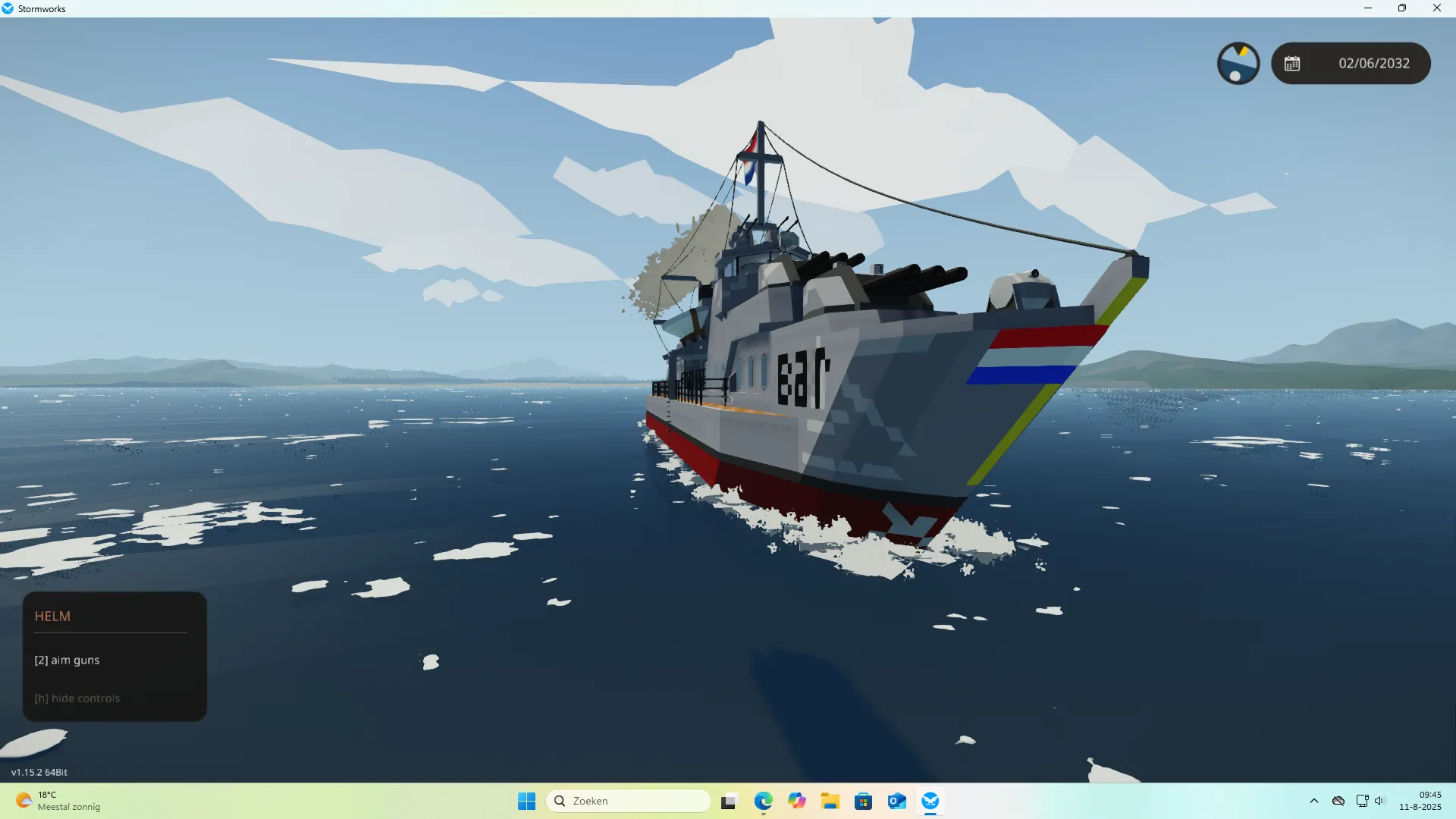Click the calendar icon beside the date

pyautogui.click(x=1292, y=64)
